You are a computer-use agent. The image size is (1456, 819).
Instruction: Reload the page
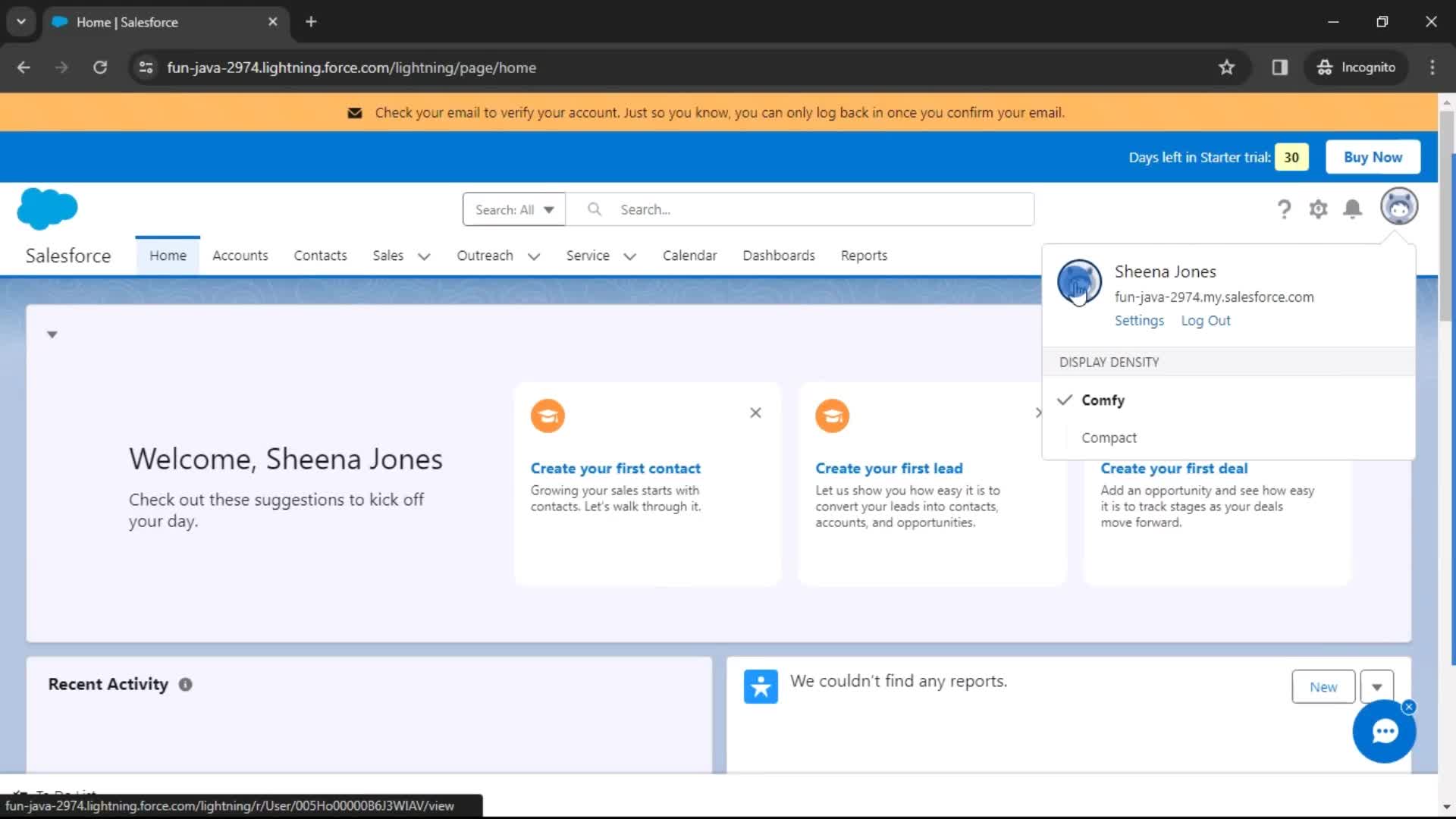100,67
